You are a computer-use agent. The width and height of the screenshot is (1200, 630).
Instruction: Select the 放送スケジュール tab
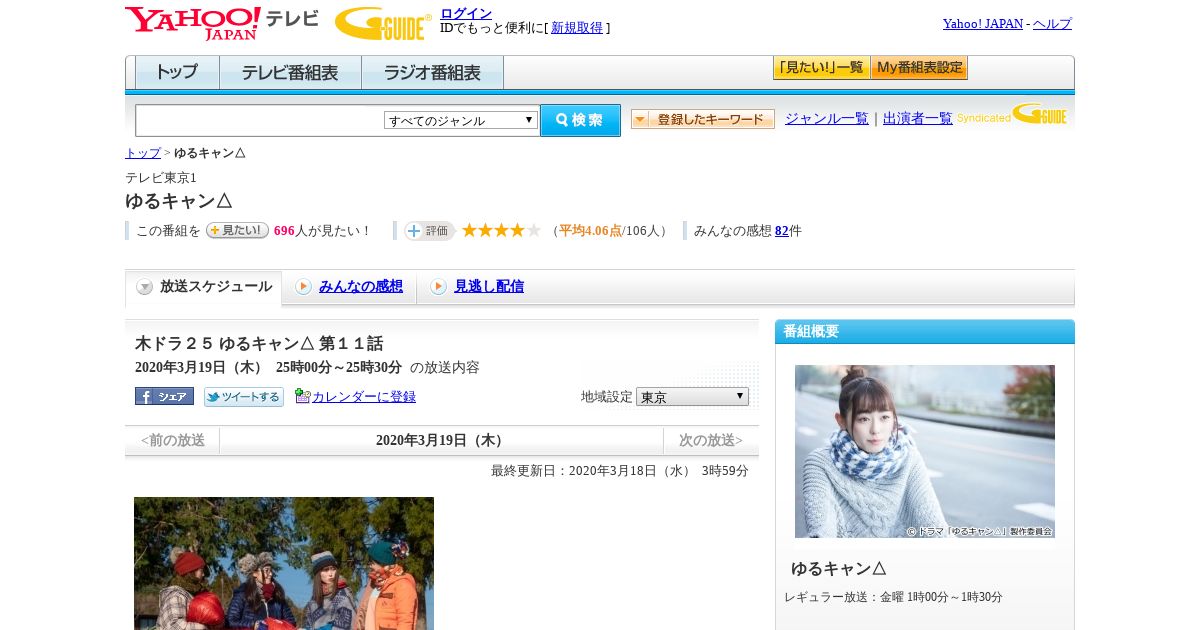pos(204,287)
